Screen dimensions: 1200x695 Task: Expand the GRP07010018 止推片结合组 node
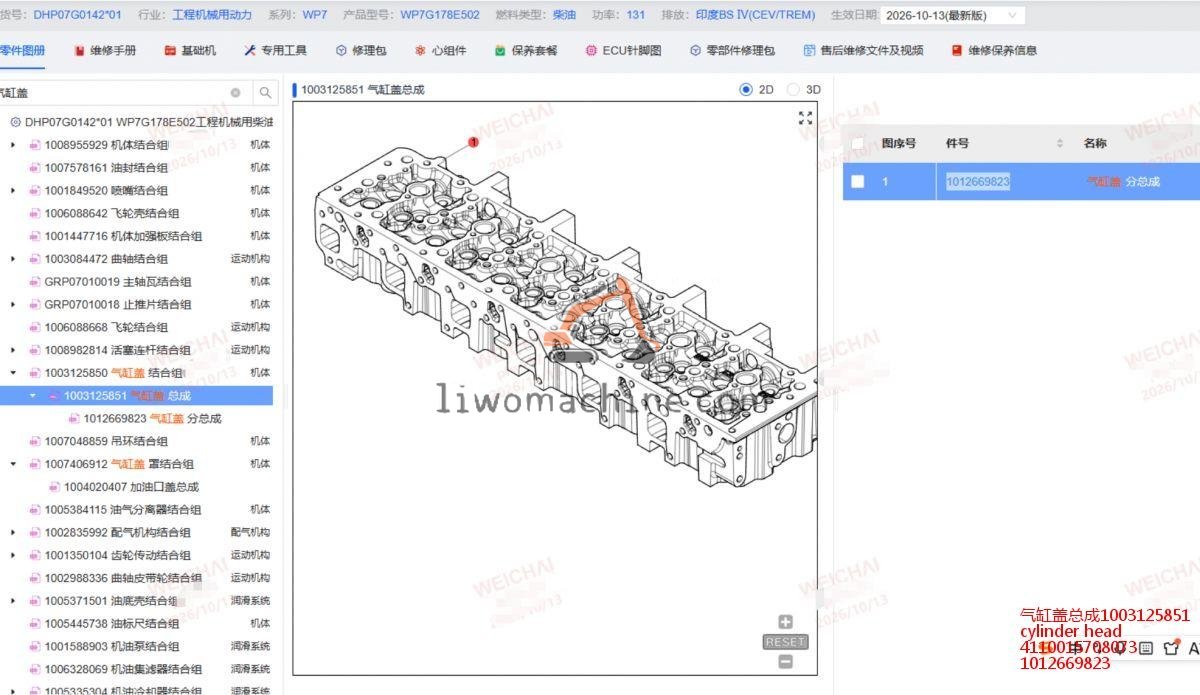coord(13,304)
